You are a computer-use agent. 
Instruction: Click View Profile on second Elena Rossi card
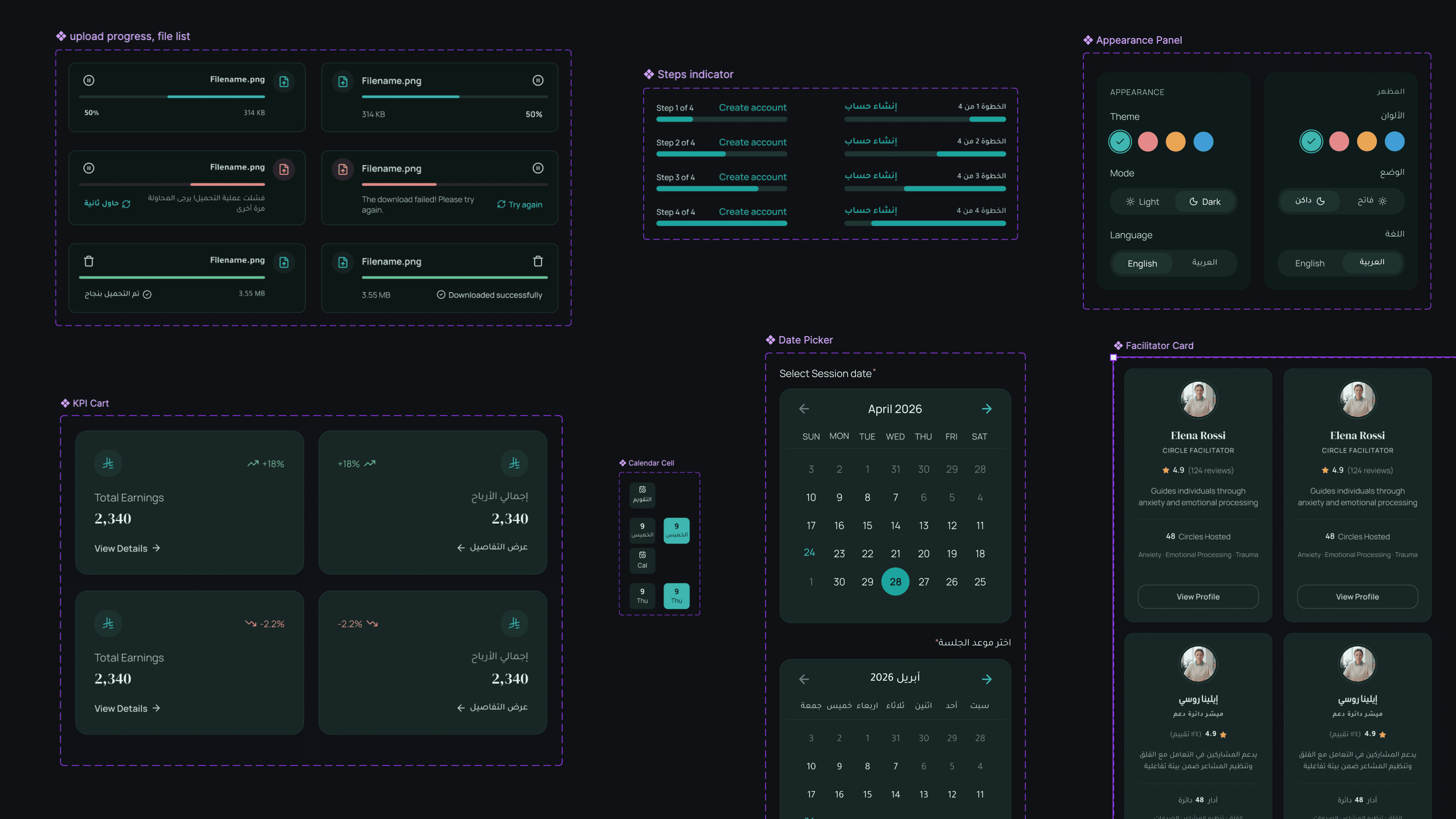tap(1357, 597)
